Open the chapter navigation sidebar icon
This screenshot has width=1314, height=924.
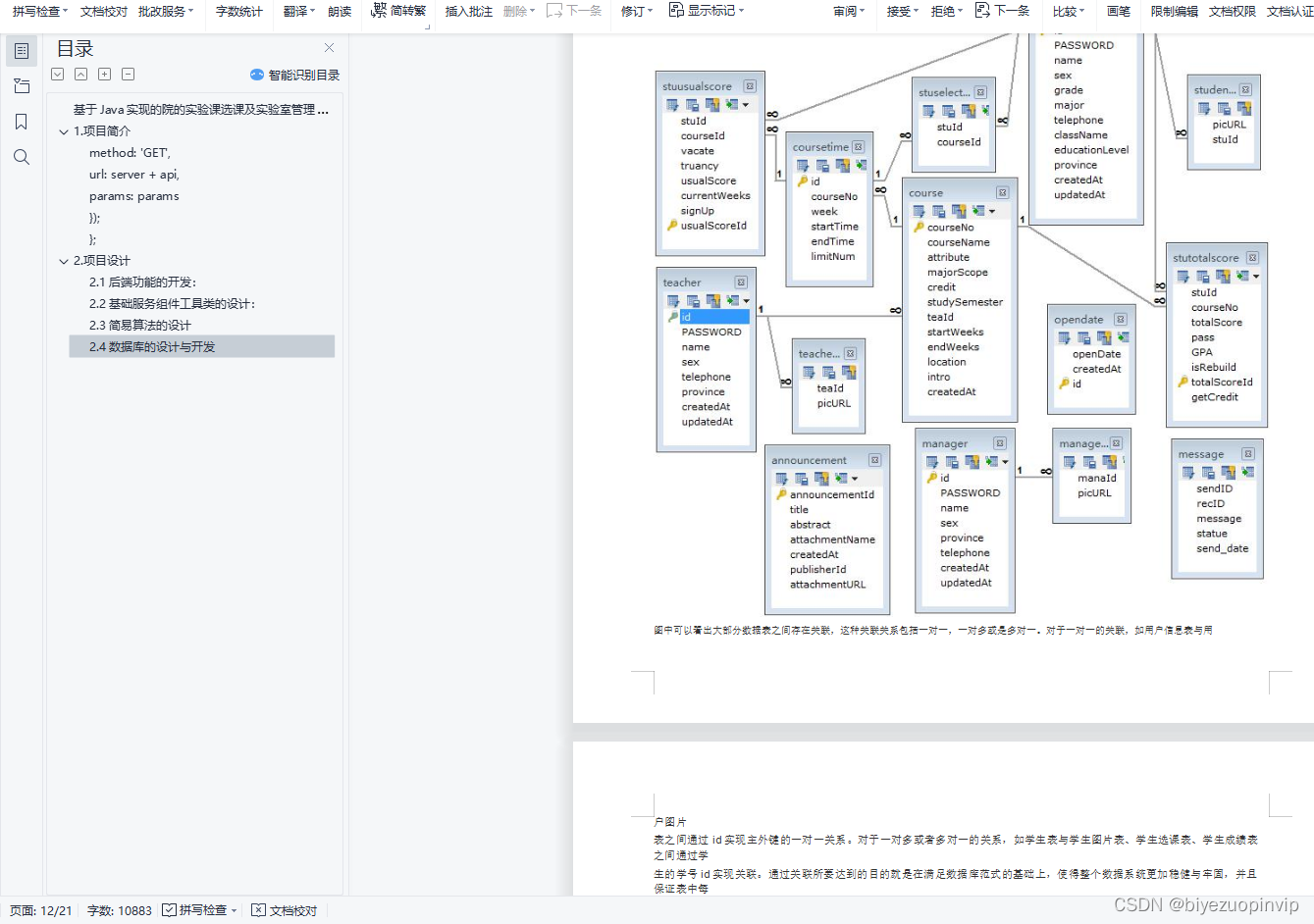click(x=22, y=86)
